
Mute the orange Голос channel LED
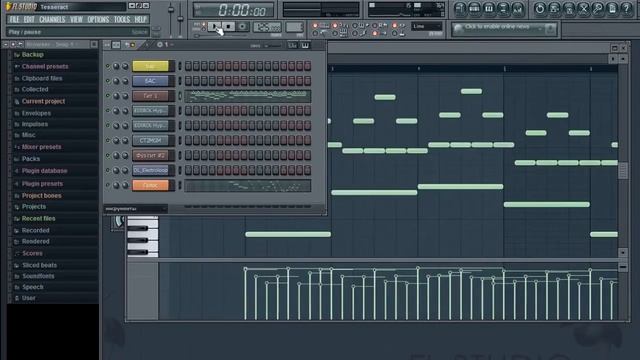(x=108, y=185)
